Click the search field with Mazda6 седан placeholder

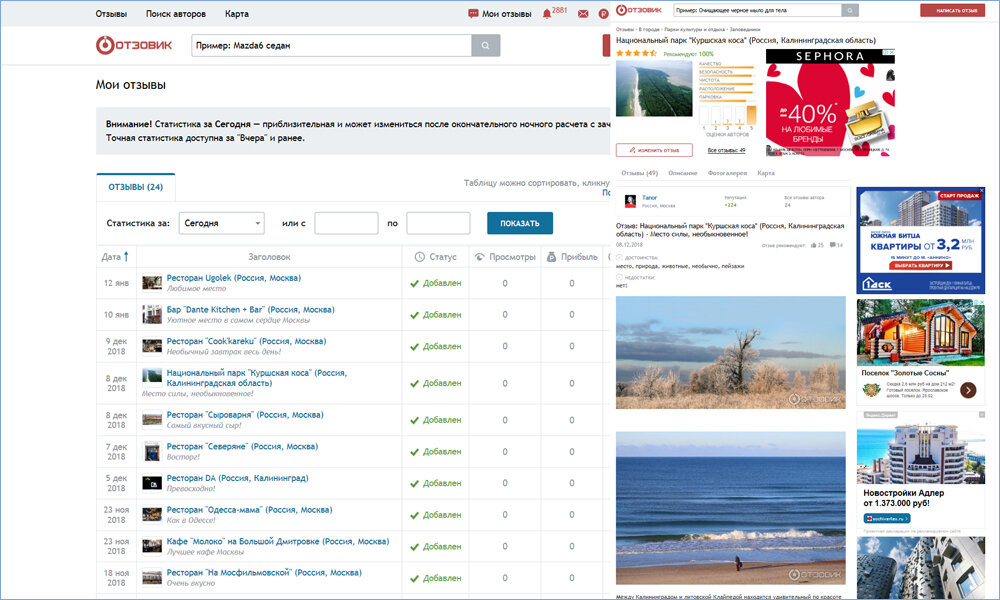tap(332, 45)
